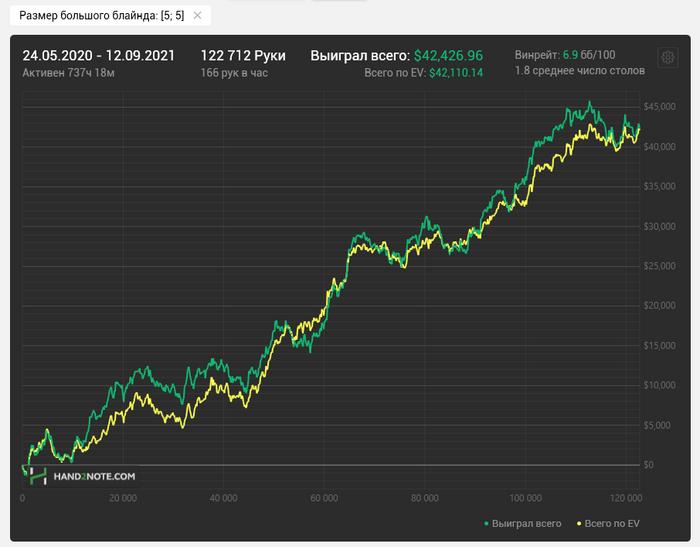Click the $35,000 y-axis label
This screenshot has width=700, height=547.
pos(659,187)
